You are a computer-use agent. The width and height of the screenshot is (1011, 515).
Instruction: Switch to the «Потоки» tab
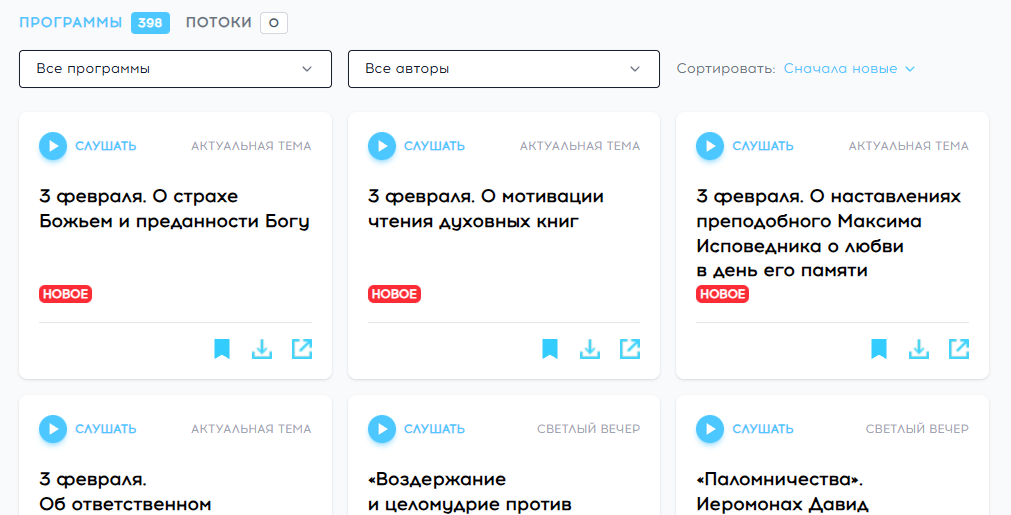[x=219, y=23]
